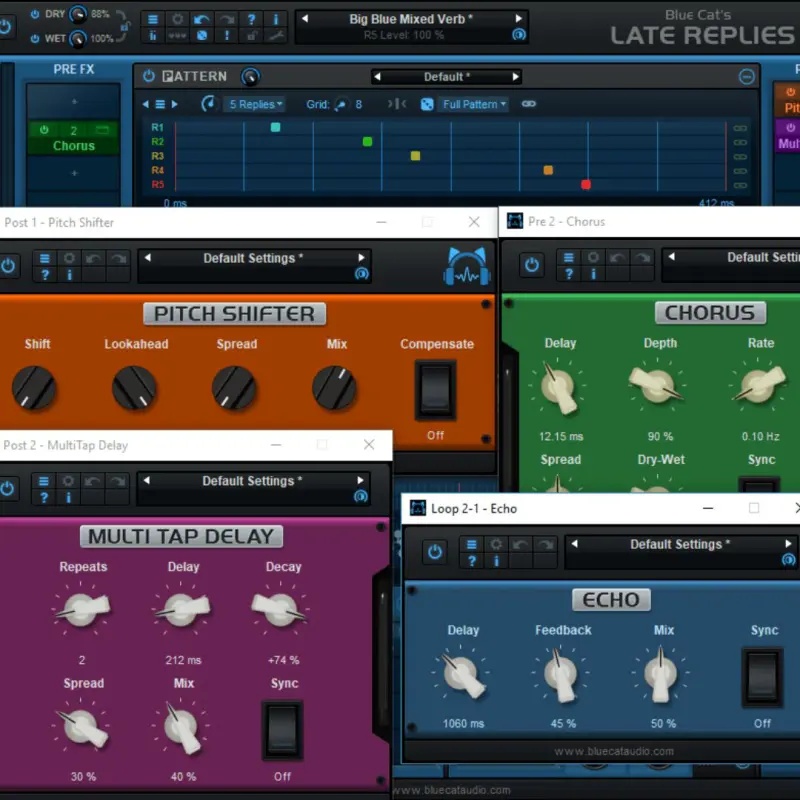Image resolution: width=800 pixels, height=800 pixels.
Task: Toggle Echo window bypass power button
Action: pyautogui.click(x=435, y=552)
